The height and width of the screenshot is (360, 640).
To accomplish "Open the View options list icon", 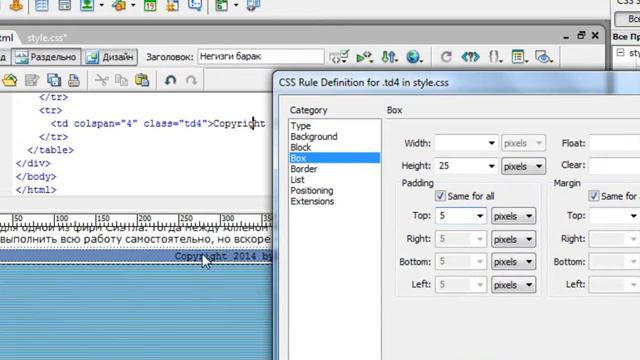I will pyautogui.click(x=519, y=57).
